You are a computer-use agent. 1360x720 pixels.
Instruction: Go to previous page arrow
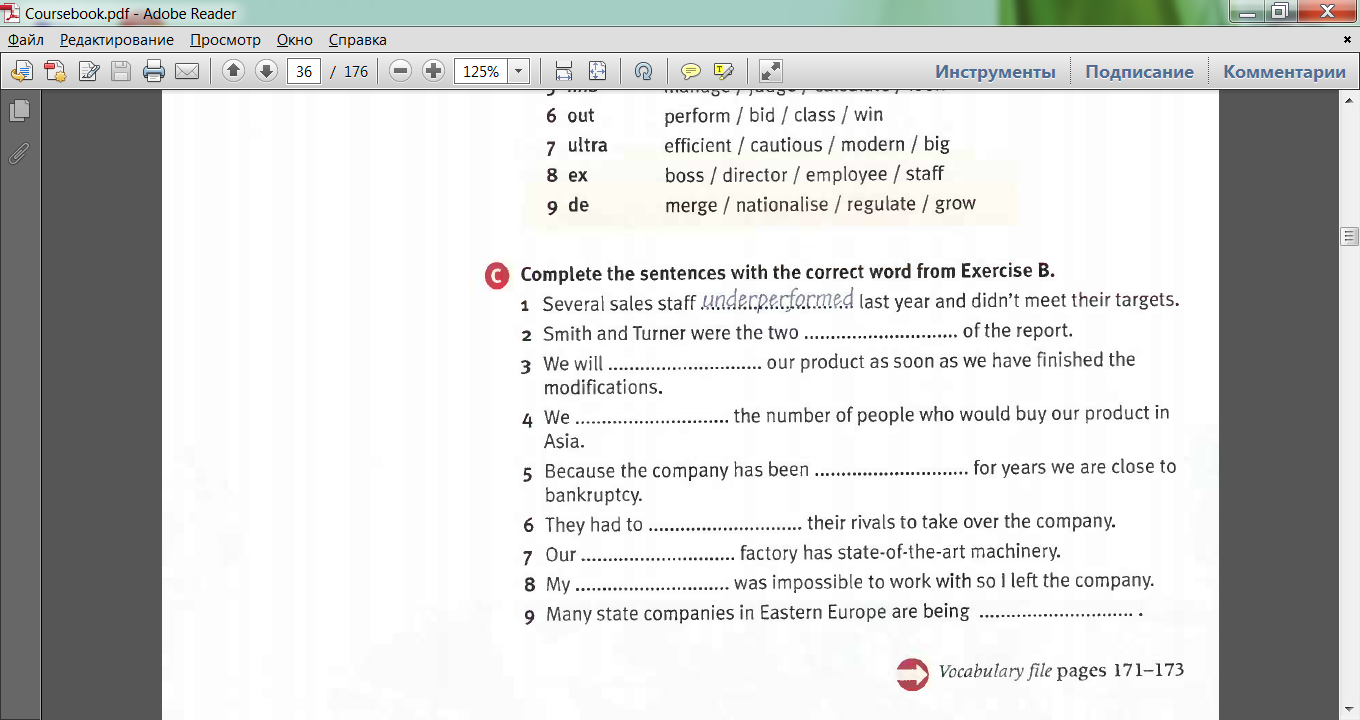(233, 71)
